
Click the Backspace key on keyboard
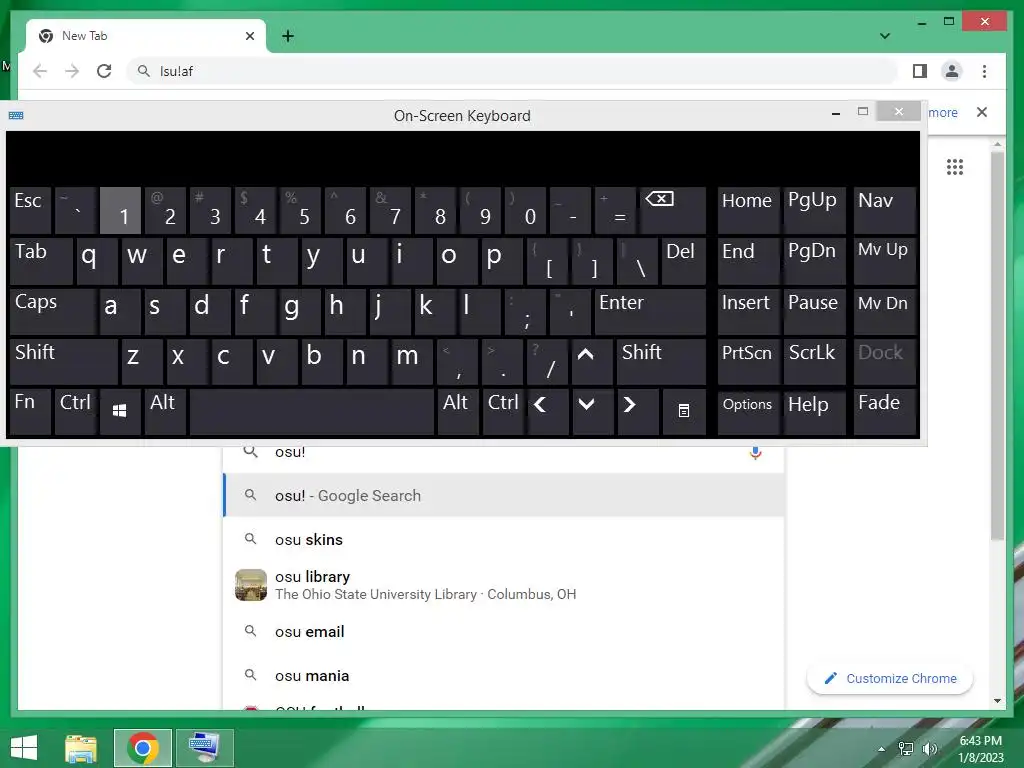tap(673, 210)
